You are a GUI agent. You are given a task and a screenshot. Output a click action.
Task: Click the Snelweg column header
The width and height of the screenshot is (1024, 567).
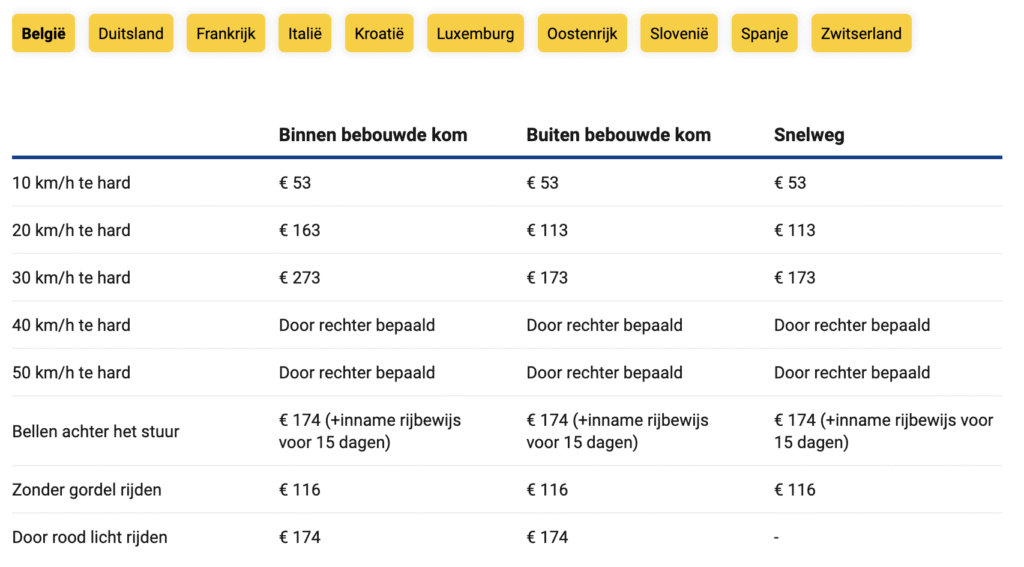point(809,135)
